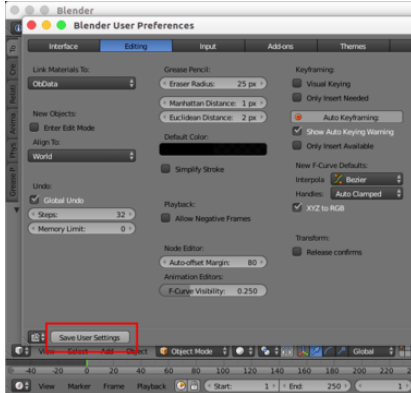The width and height of the screenshot is (411, 393).
Task: Click the render-only icon next to pivot
Action: (x=286, y=351)
